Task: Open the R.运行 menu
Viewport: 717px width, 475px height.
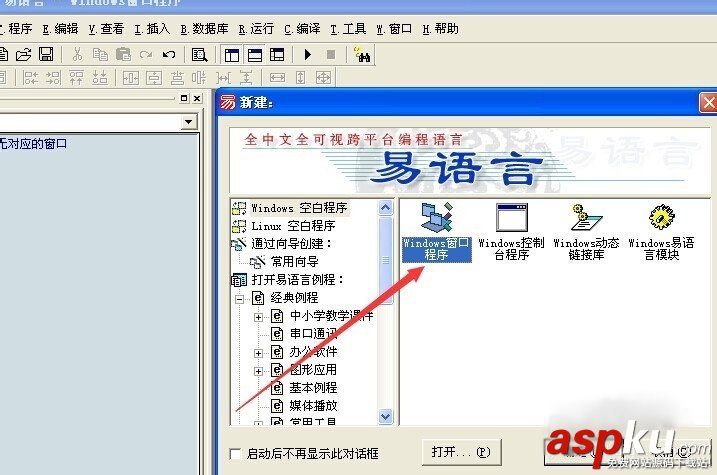Action: click(256, 29)
